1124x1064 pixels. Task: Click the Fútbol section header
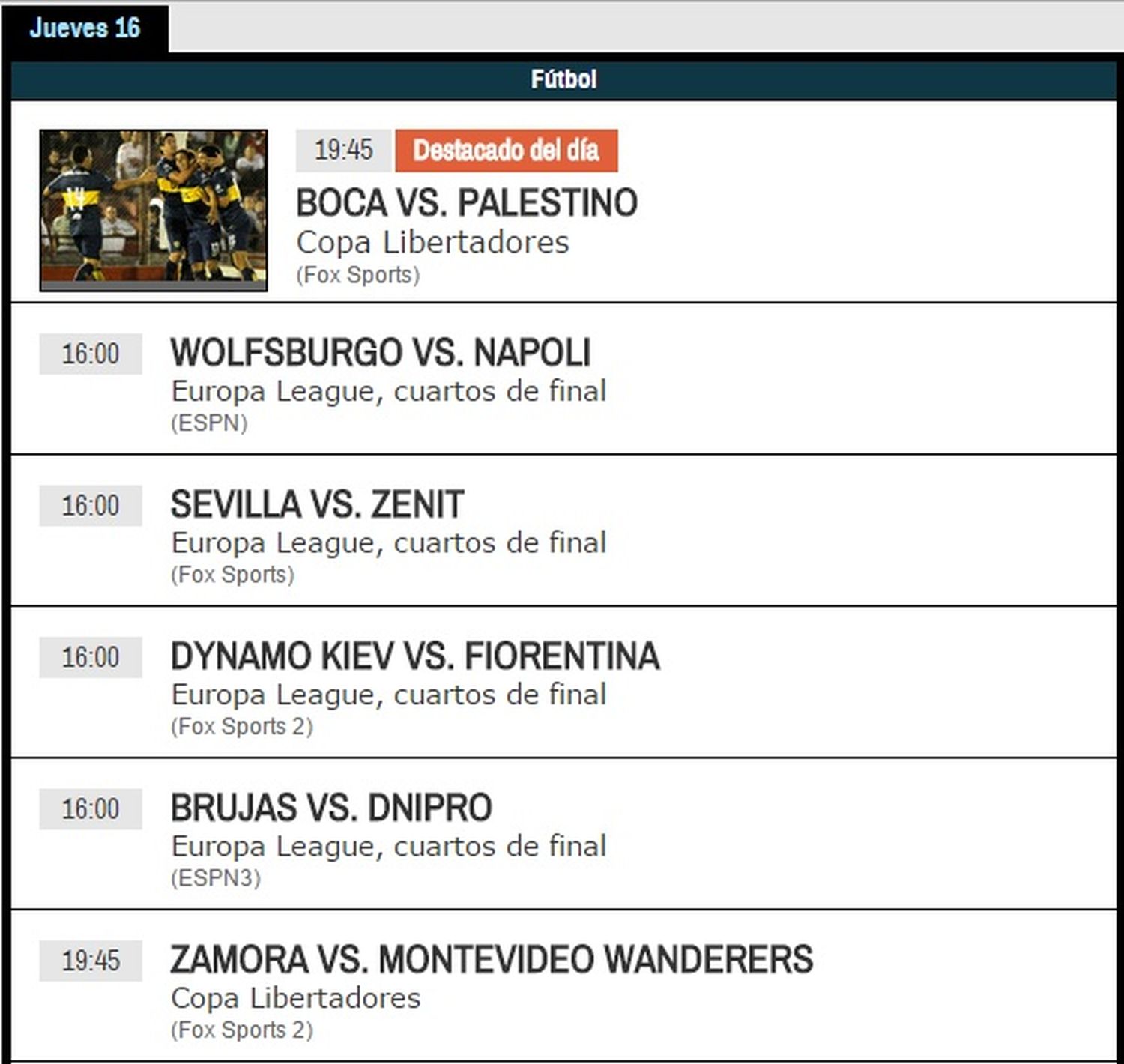(x=563, y=79)
